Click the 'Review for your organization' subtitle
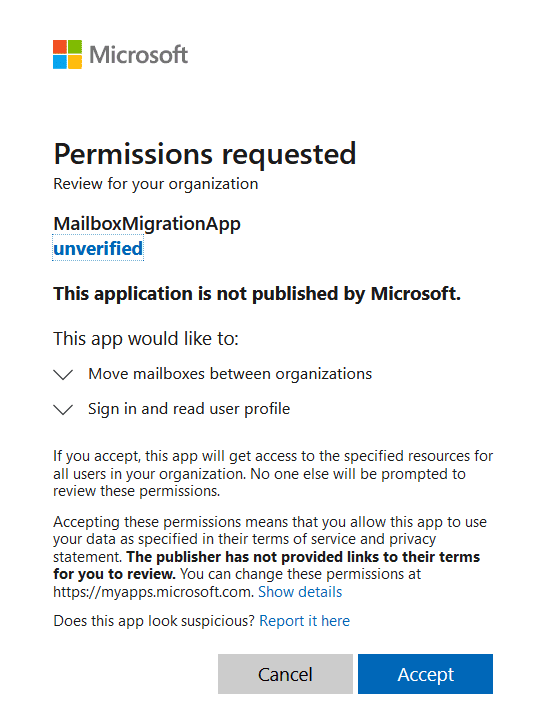 pyautogui.click(x=156, y=184)
